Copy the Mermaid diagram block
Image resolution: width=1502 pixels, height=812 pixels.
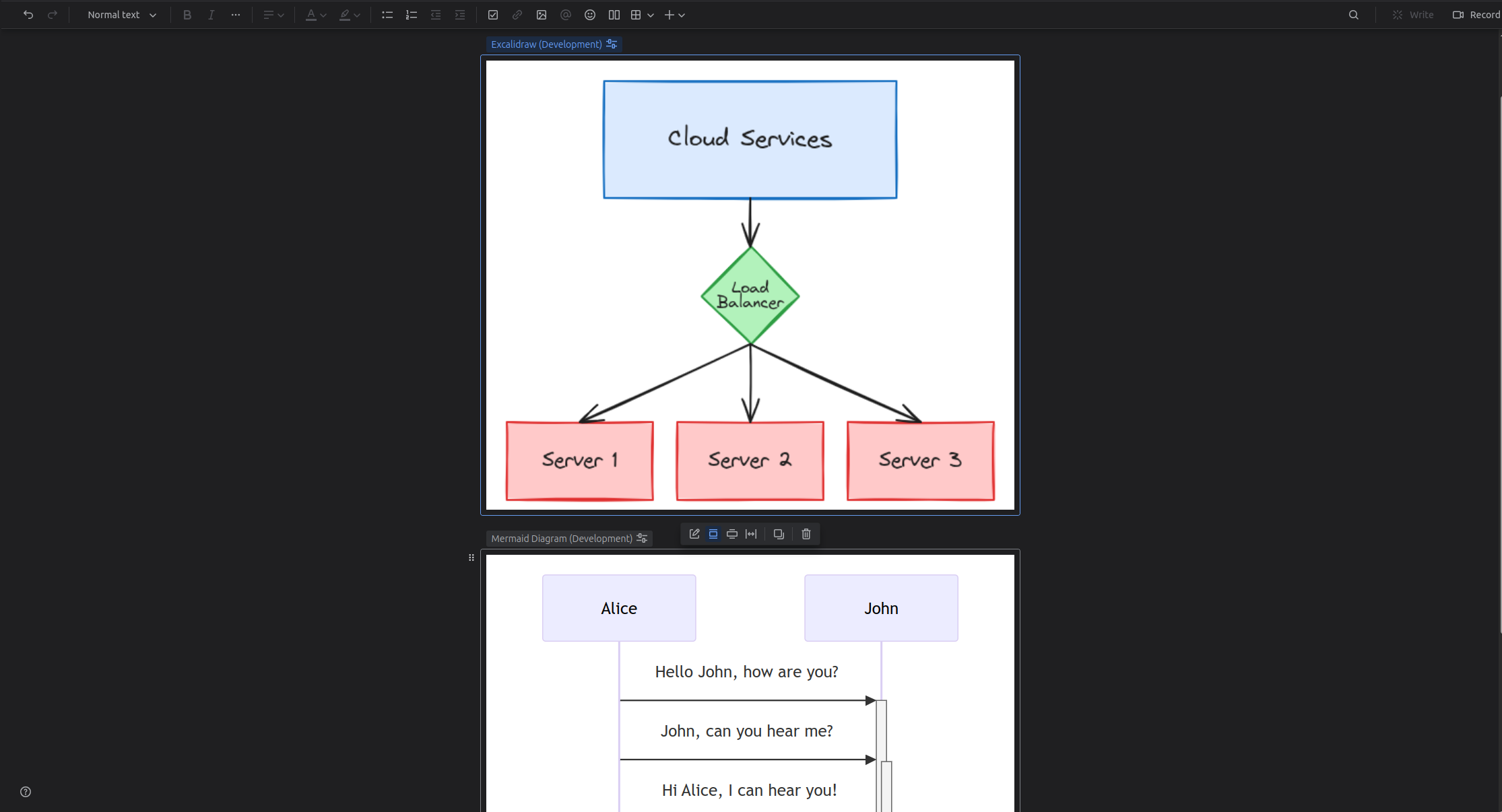(779, 534)
